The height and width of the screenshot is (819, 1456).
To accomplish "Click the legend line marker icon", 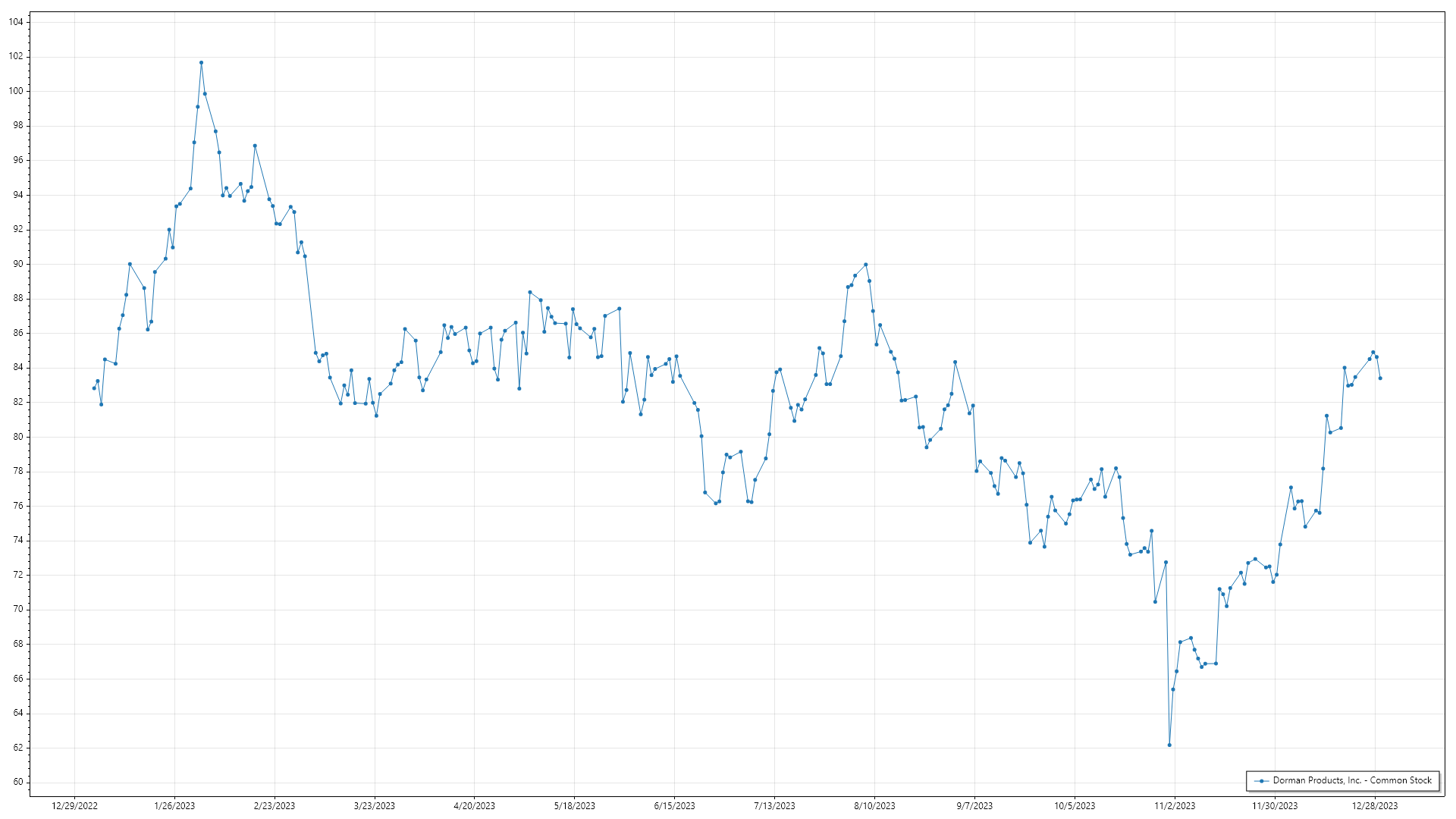I will [1262, 781].
